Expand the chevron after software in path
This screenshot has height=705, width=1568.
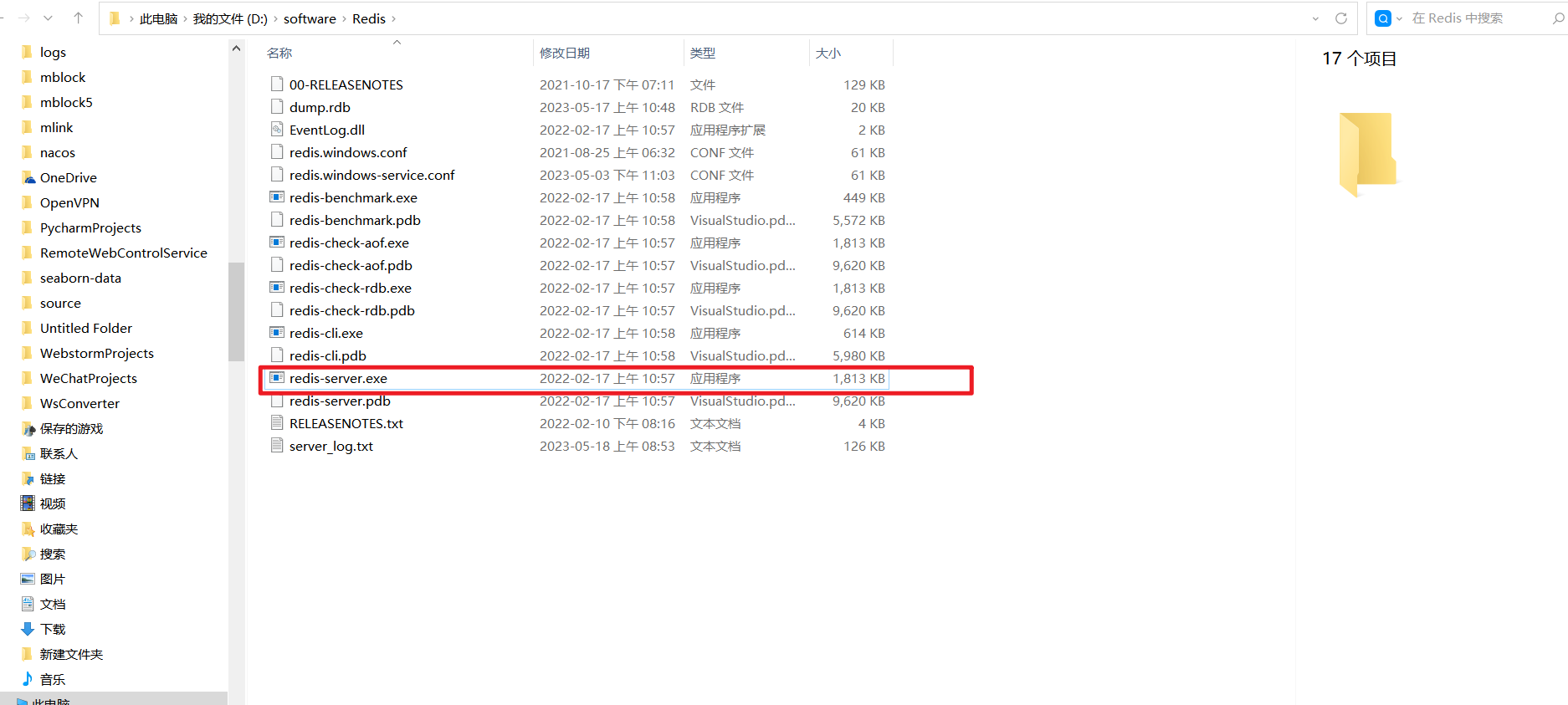(344, 18)
